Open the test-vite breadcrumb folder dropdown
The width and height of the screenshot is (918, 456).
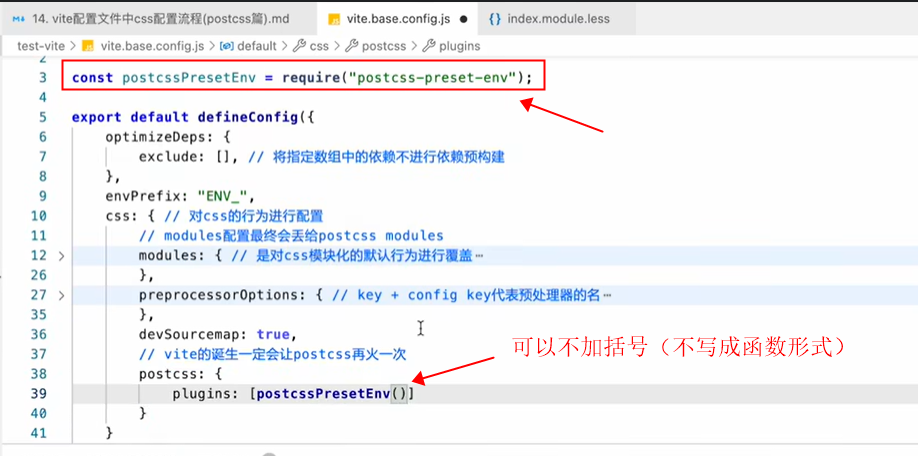pos(41,46)
